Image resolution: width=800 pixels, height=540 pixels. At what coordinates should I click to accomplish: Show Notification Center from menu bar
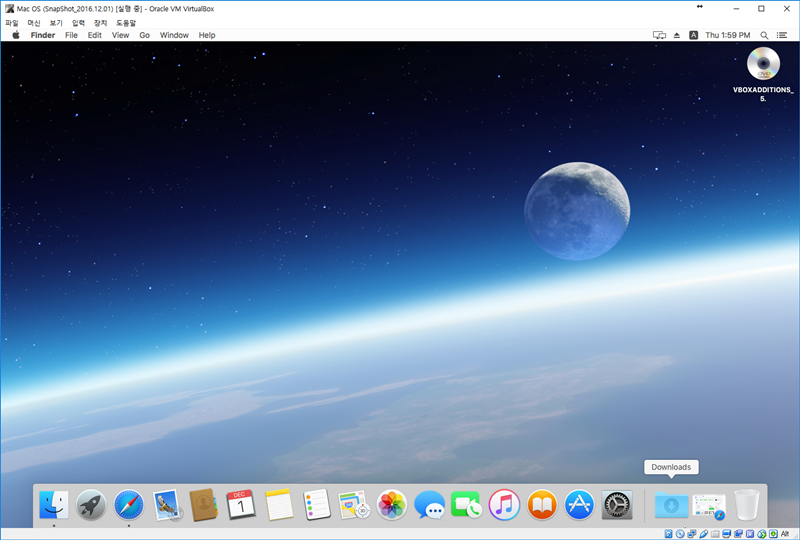782,35
